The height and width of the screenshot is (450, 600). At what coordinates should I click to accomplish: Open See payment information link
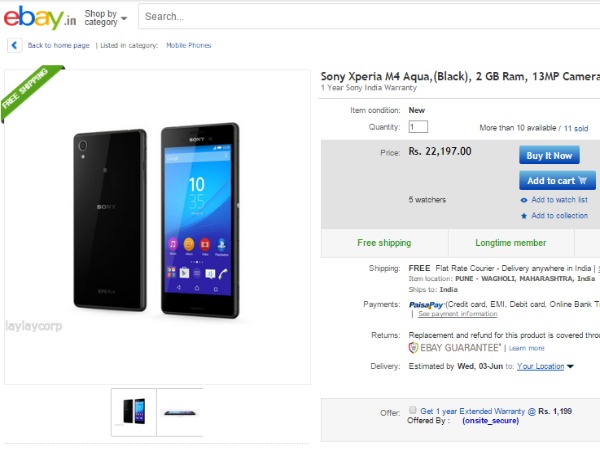pyautogui.click(x=458, y=314)
